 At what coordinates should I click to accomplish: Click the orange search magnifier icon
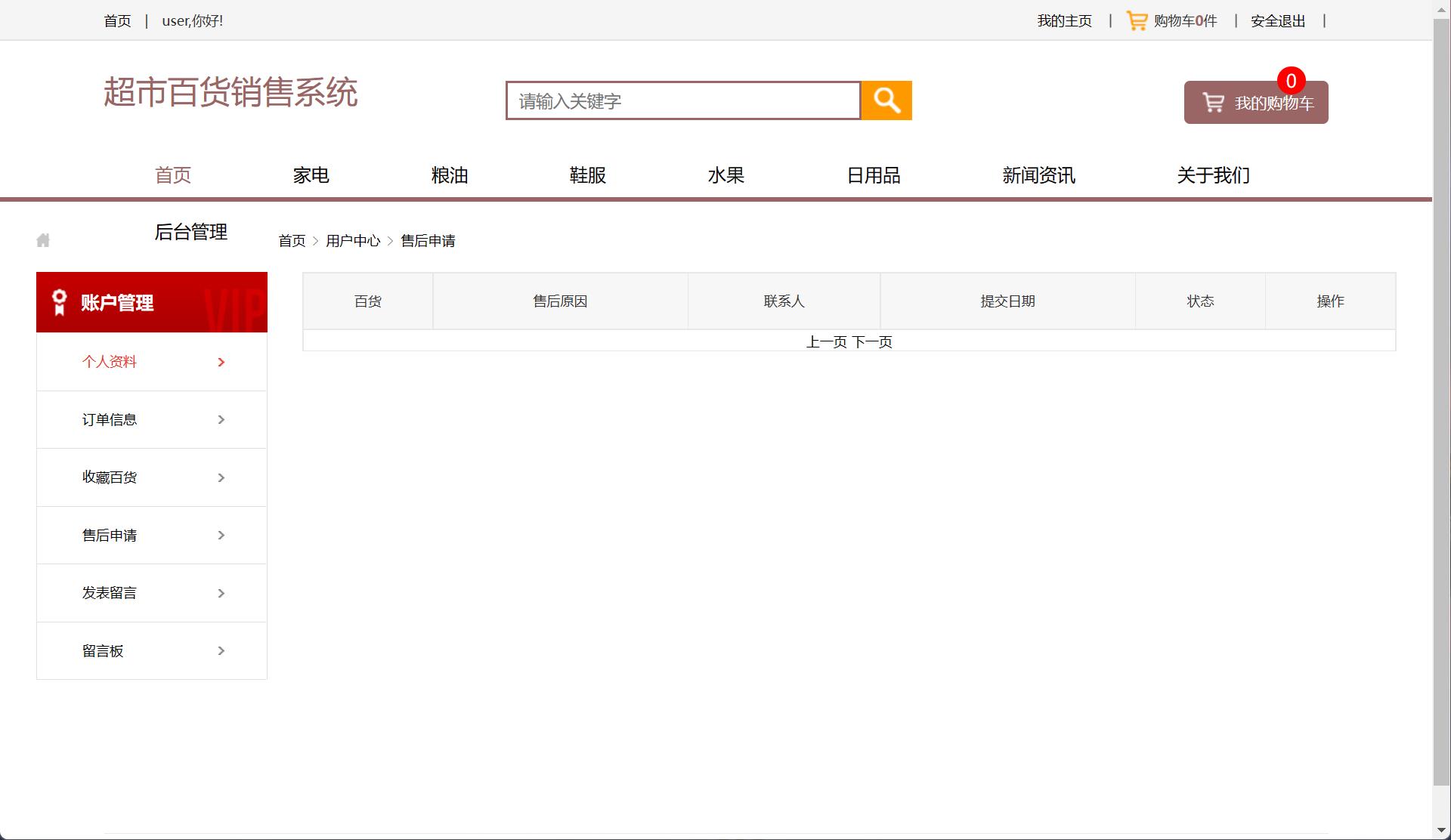click(886, 100)
